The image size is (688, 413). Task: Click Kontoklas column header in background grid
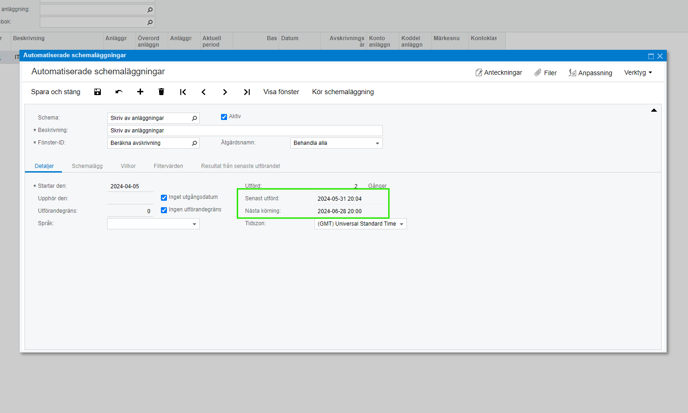pyautogui.click(x=484, y=39)
